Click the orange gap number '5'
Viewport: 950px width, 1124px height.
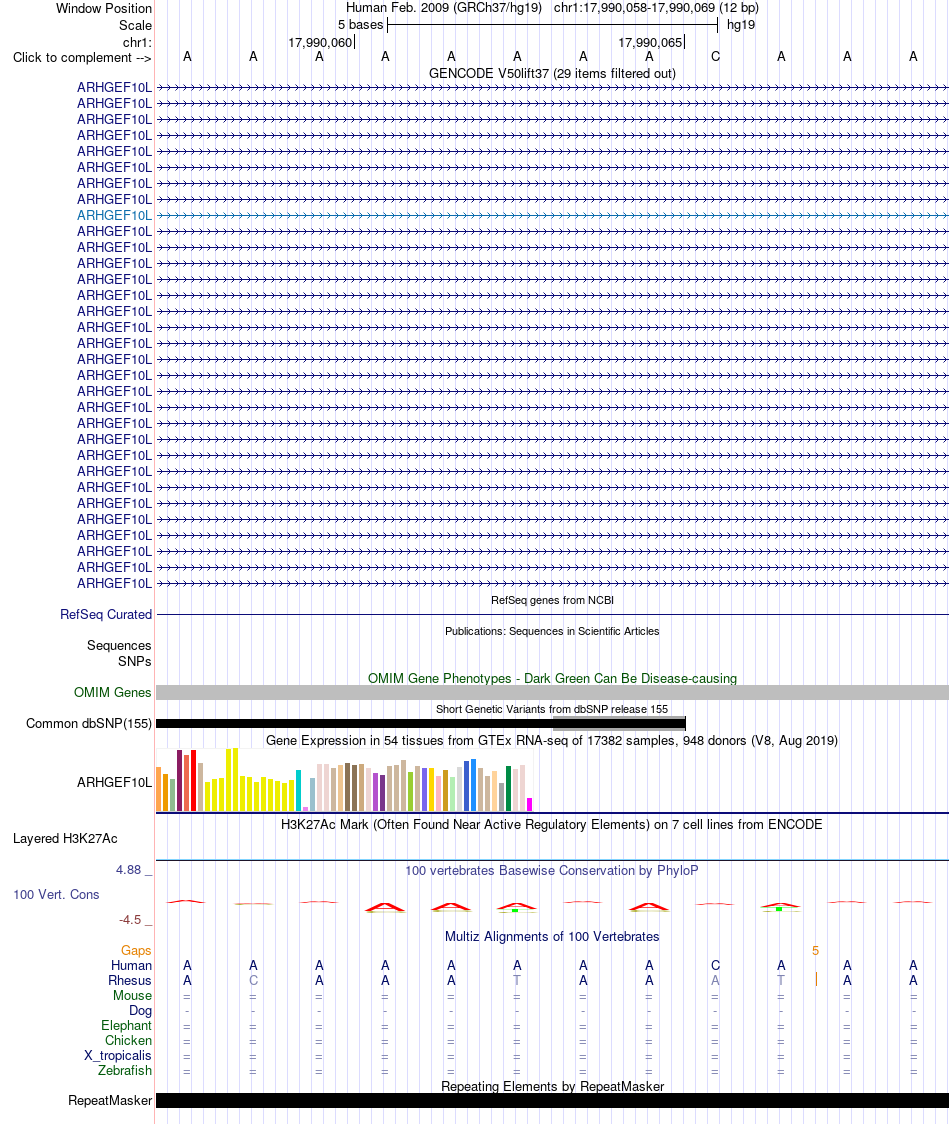815,951
